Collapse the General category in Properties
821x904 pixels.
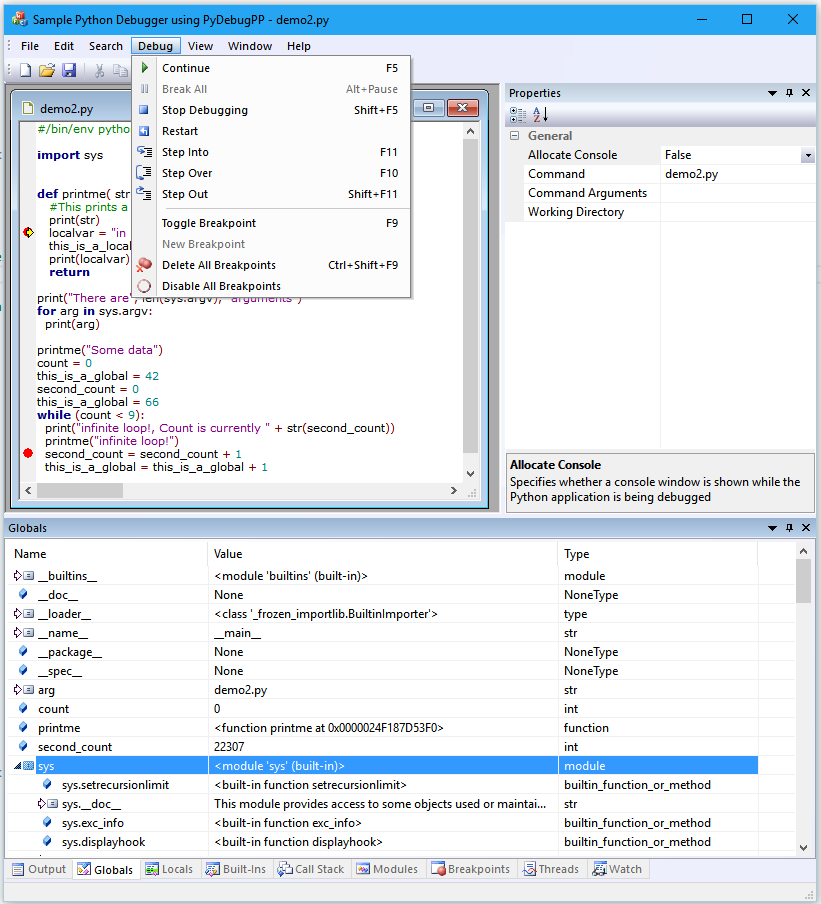515,135
